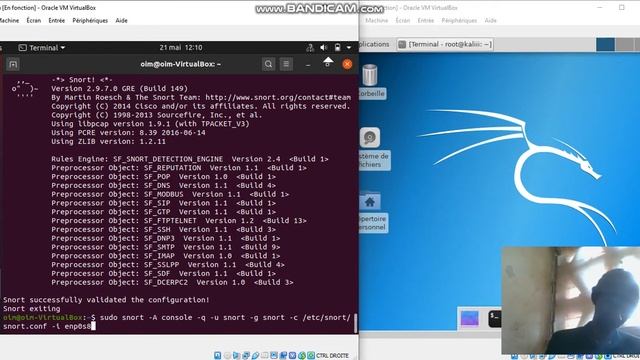The height and width of the screenshot is (360, 640).
Task: Open the Machine menu in right VirtualBox window
Action: point(376,20)
